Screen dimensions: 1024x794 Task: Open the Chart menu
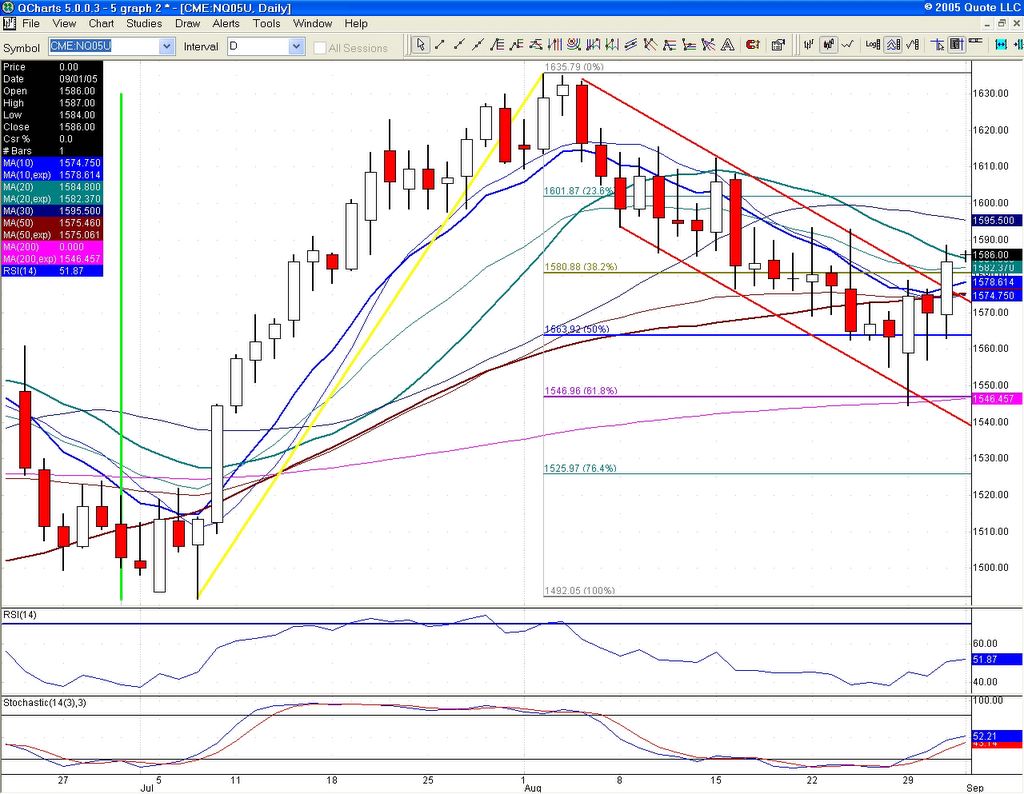(x=101, y=24)
